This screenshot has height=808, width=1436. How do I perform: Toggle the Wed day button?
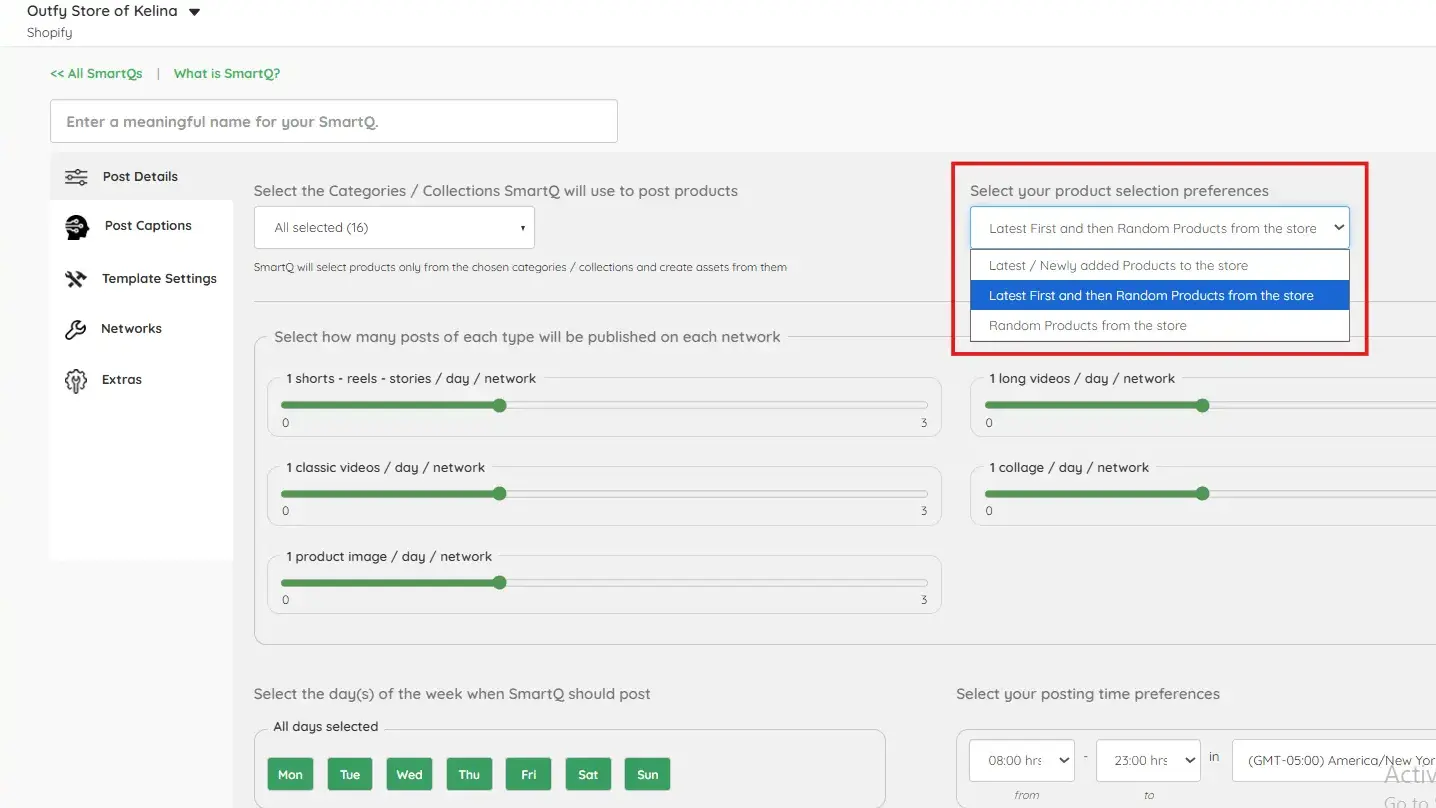pos(410,775)
